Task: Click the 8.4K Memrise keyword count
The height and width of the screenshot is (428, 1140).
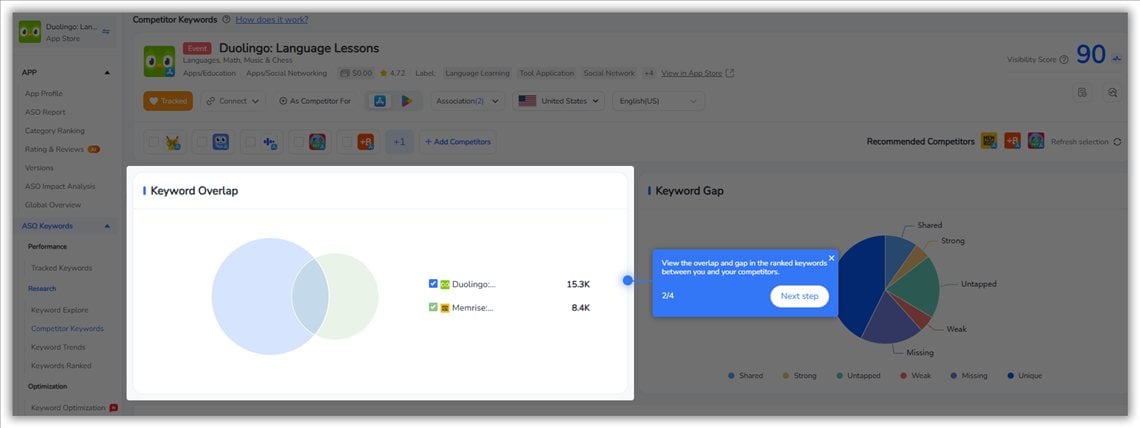Action: coord(580,308)
